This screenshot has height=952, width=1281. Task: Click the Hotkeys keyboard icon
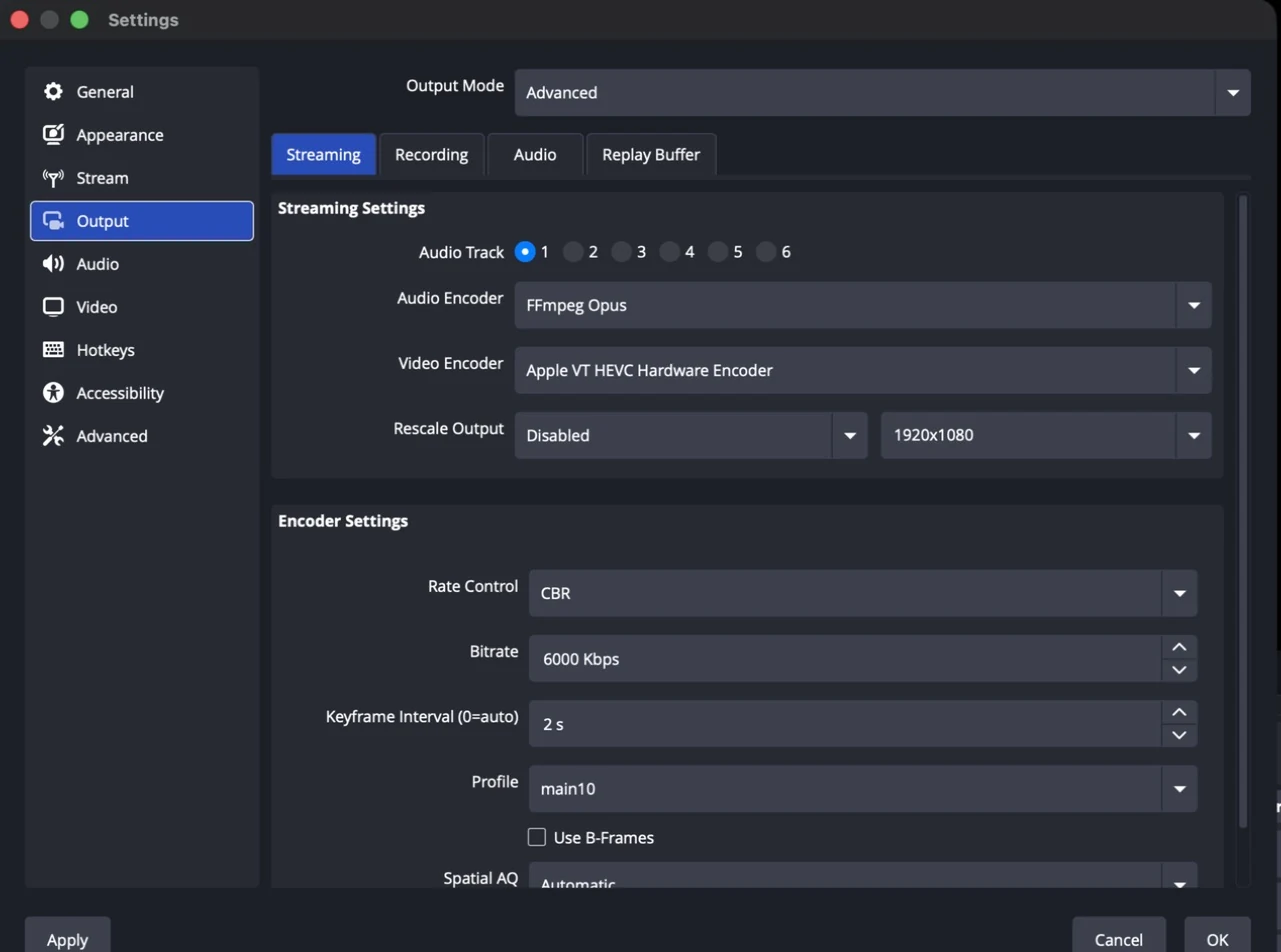(x=53, y=350)
